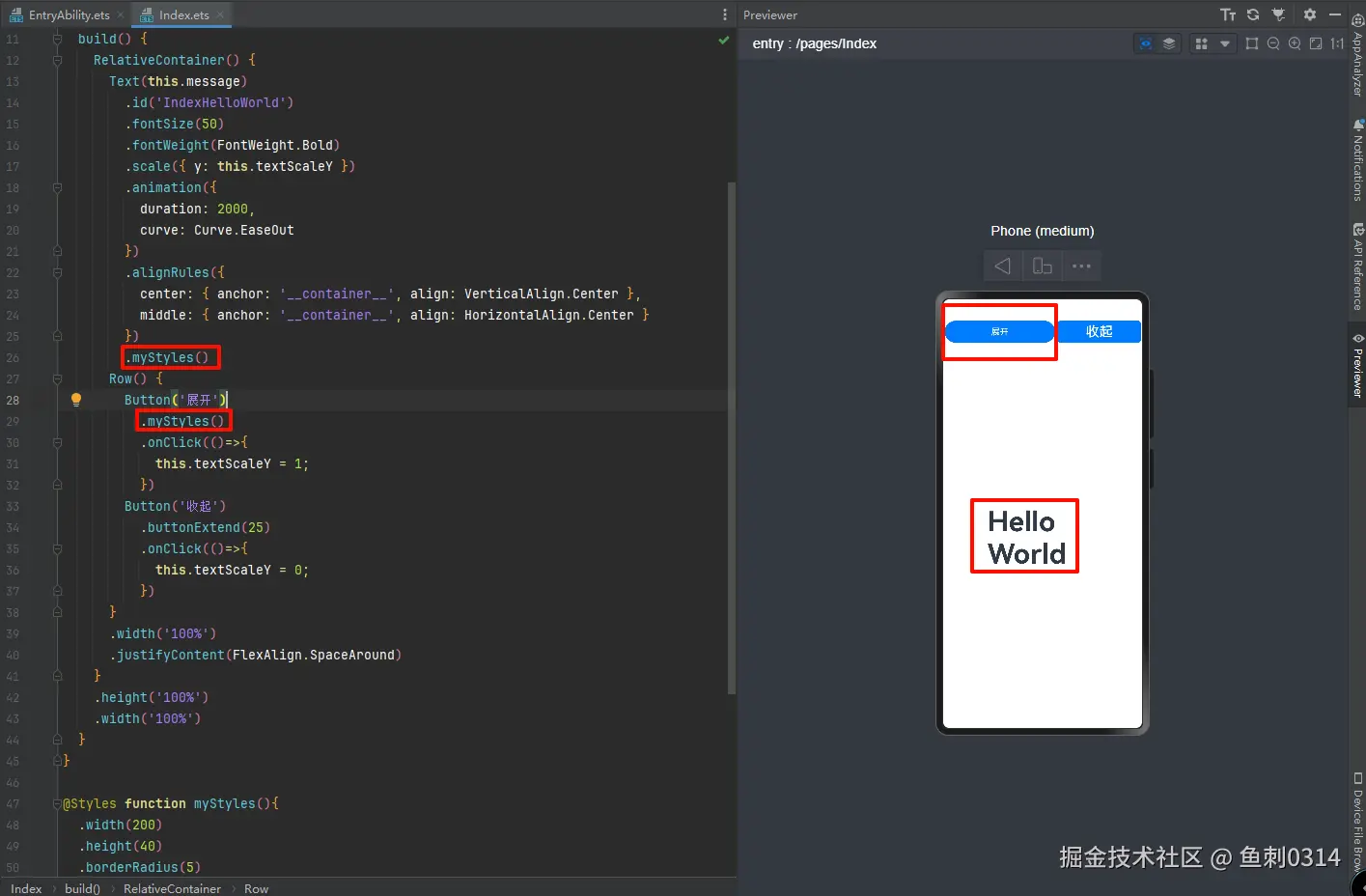Open Previewer settings gear
This screenshot has height=896, width=1366.
click(1310, 14)
